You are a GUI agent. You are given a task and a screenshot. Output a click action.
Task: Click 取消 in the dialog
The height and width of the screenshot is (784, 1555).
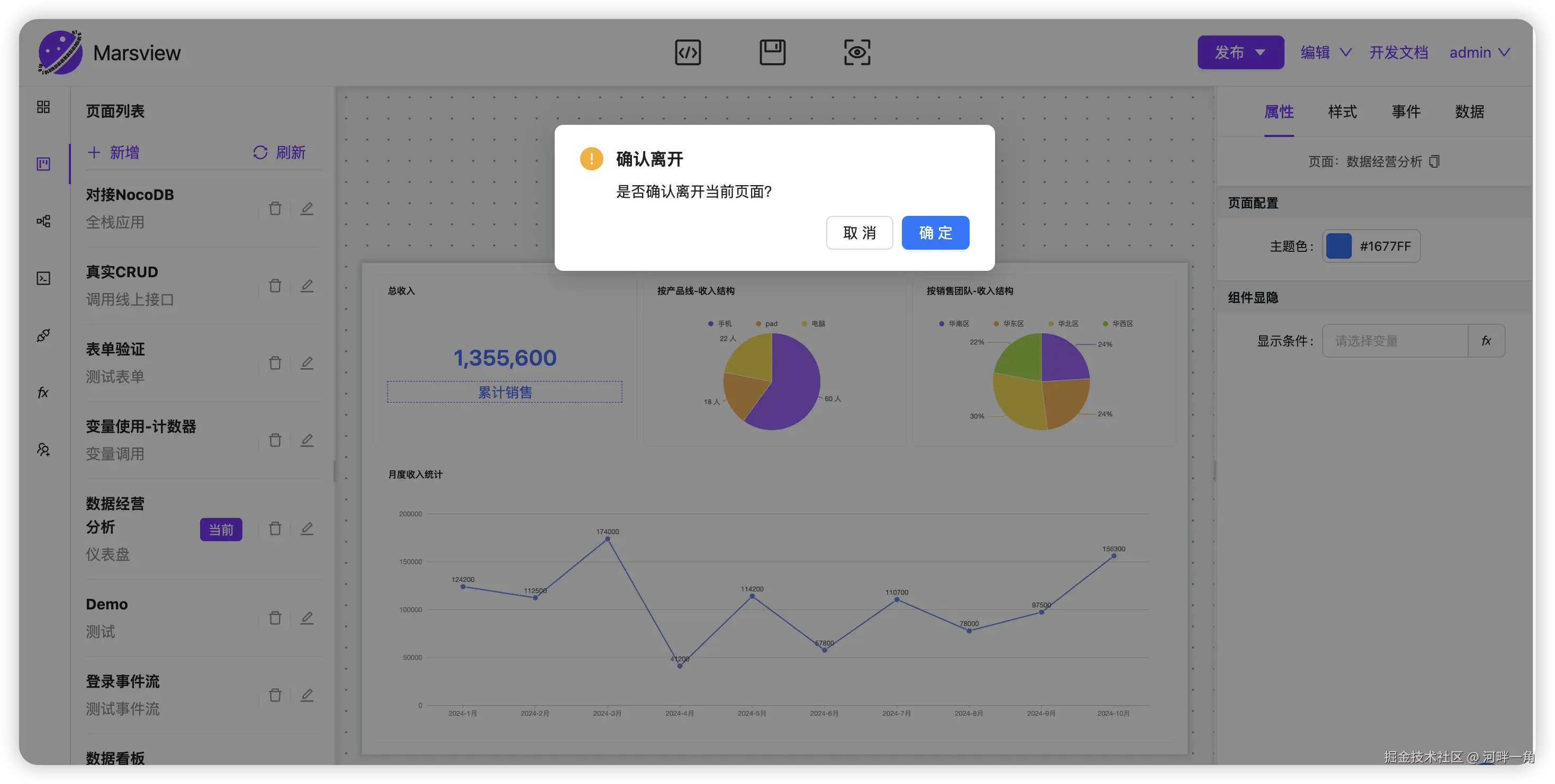(859, 232)
